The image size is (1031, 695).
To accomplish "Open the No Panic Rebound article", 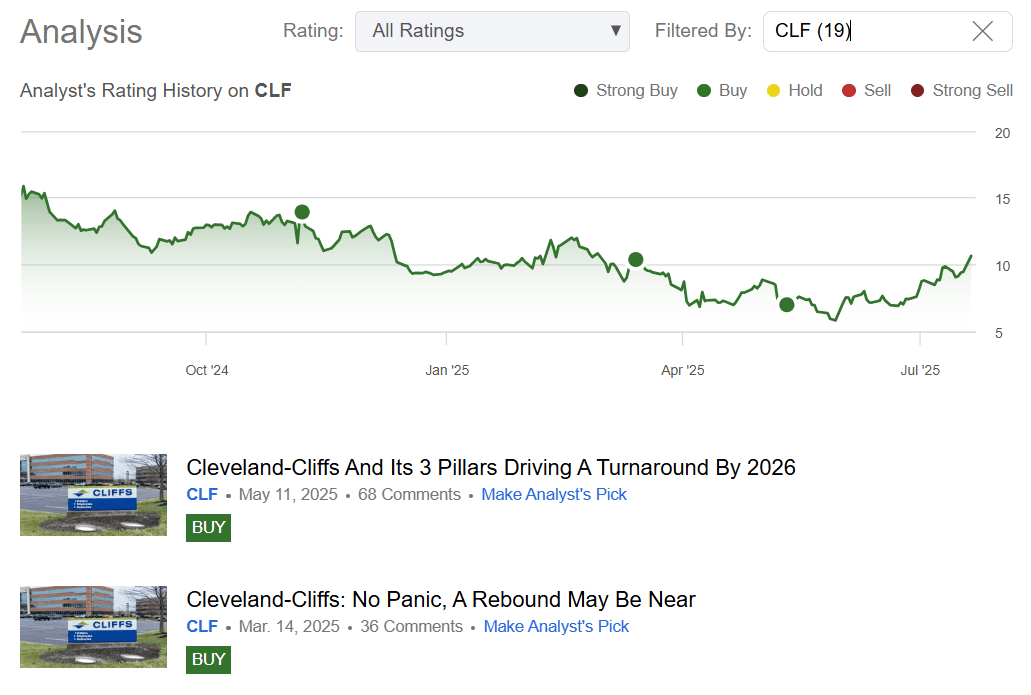I will point(441,599).
